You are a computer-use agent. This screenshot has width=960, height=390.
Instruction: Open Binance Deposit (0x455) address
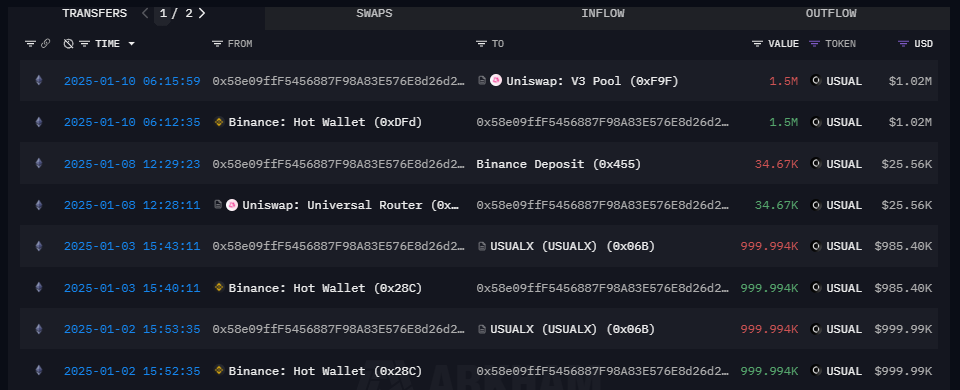tap(558, 164)
